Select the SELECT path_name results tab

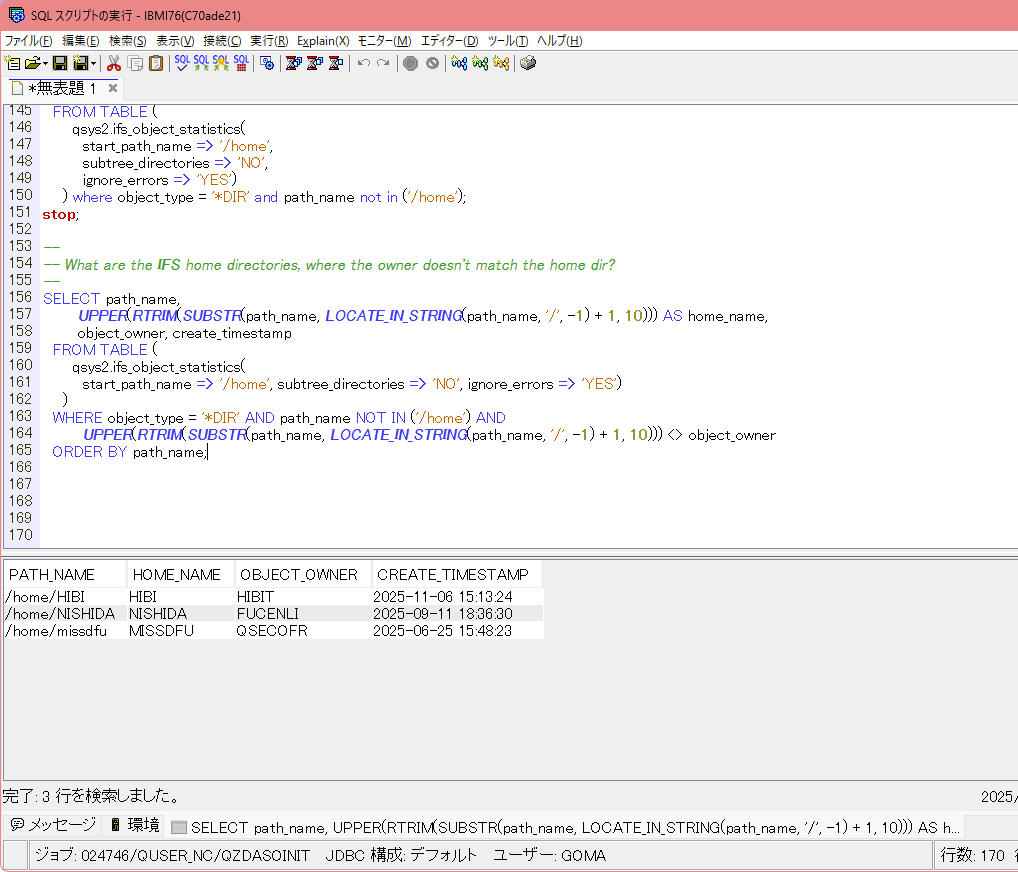(565, 827)
